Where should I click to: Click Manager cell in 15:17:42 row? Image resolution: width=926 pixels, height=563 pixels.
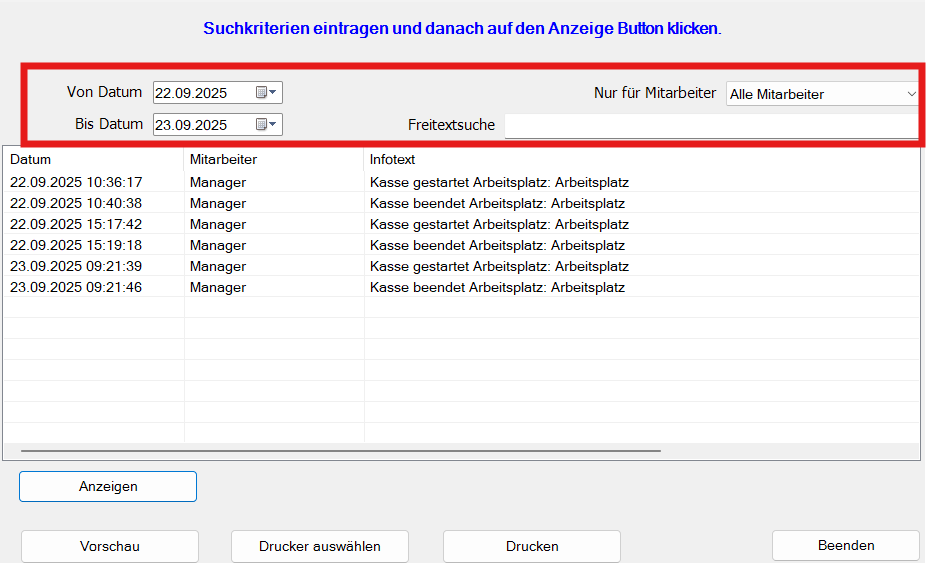(x=218, y=224)
